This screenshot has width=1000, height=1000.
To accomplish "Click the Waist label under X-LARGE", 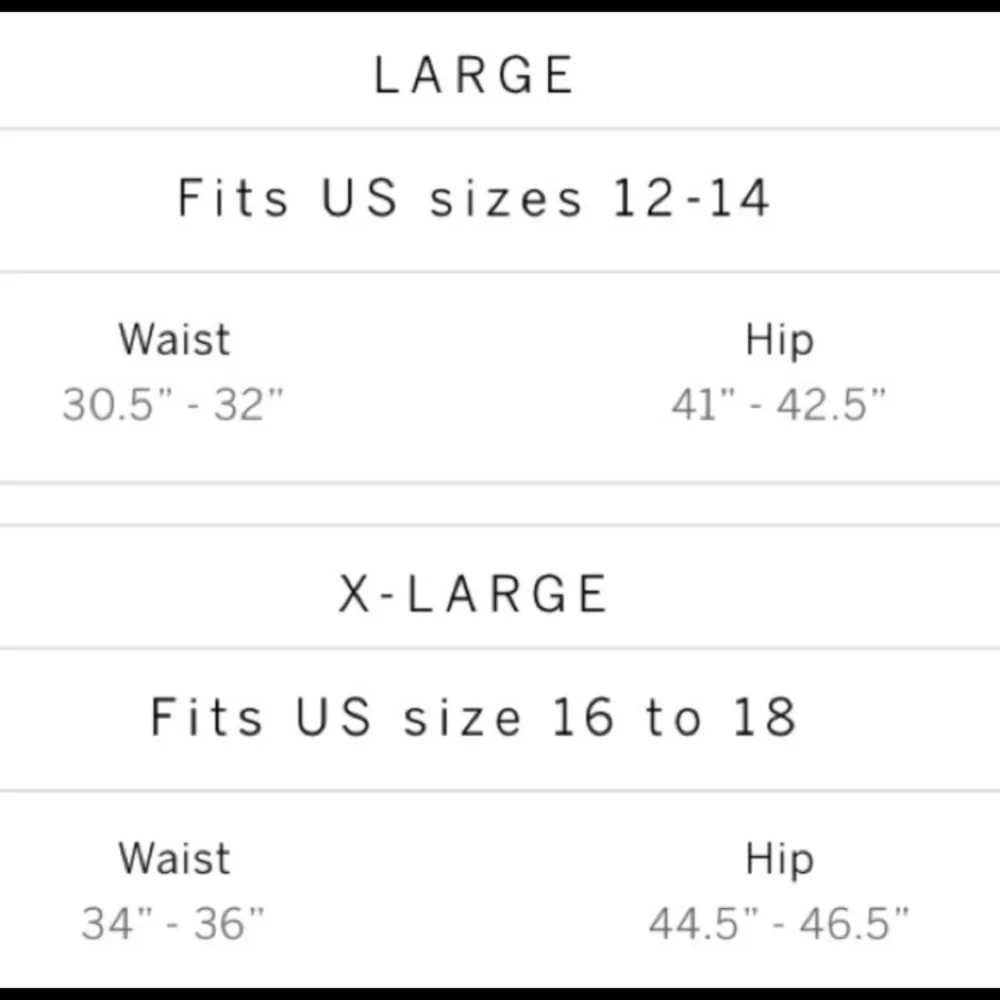I will tap(174, 858).
